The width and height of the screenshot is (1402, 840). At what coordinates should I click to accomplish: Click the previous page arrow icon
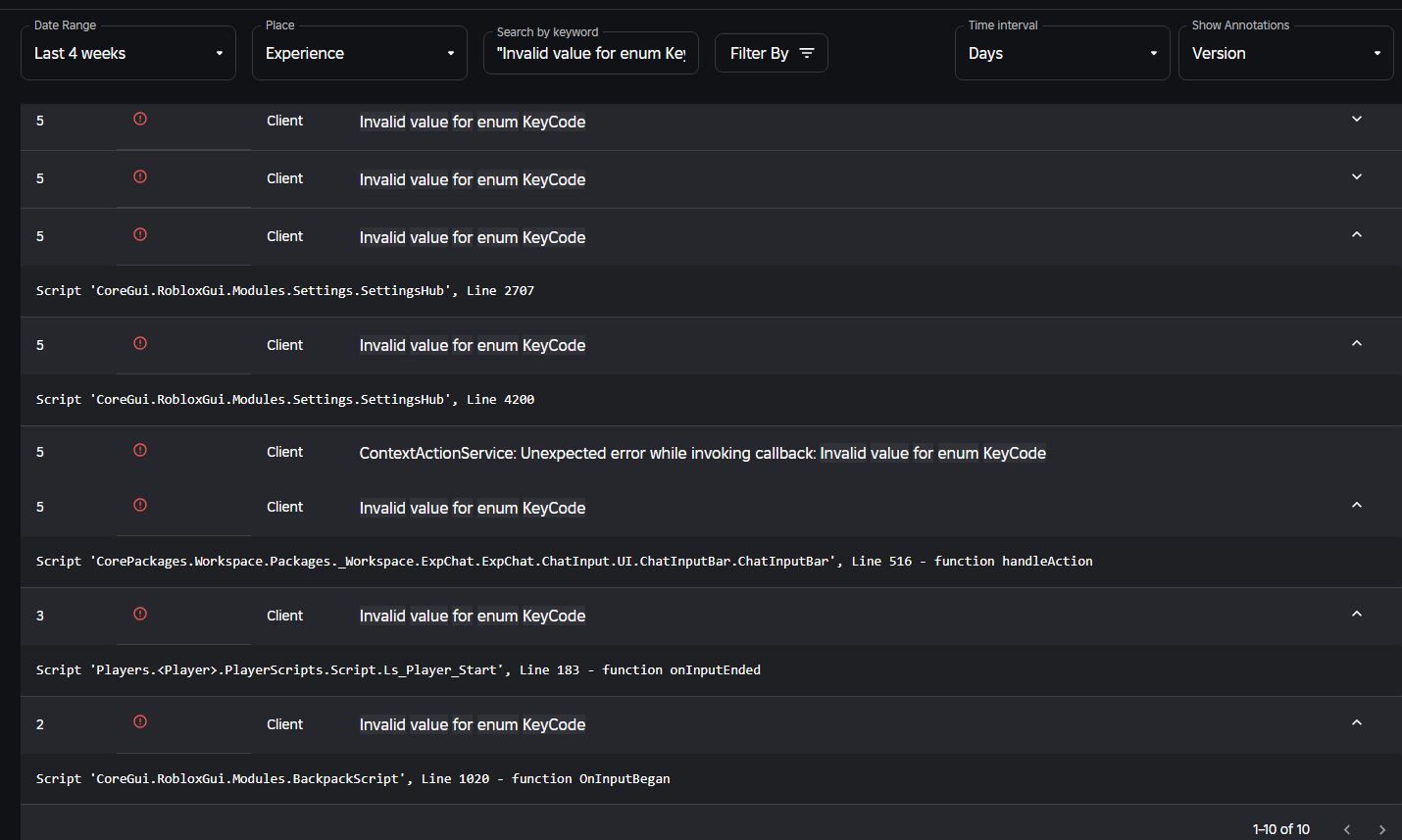[x=1346, y=828]
